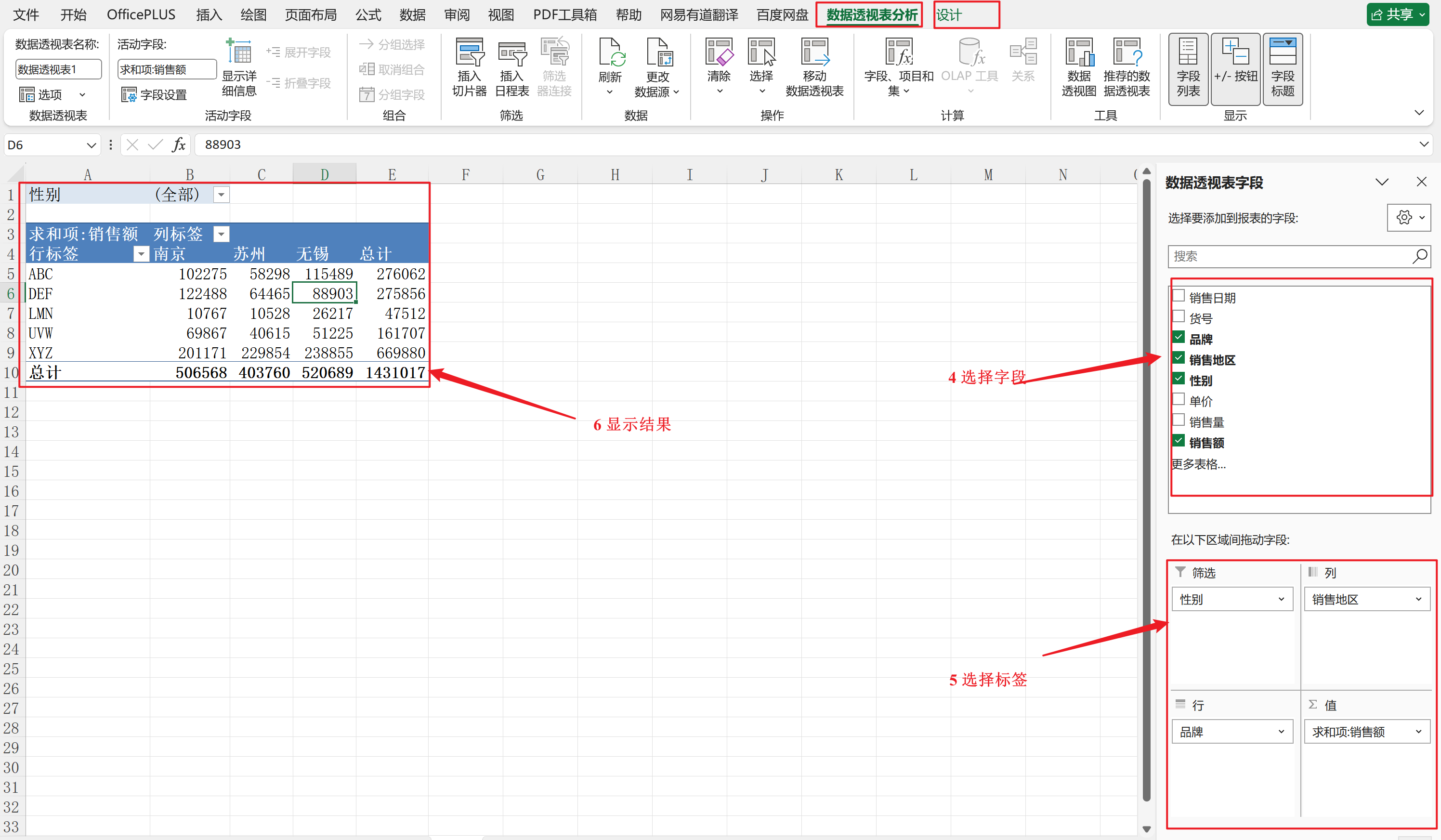Expand the 销售地区 column area dropdown

tap(1418, 599)
